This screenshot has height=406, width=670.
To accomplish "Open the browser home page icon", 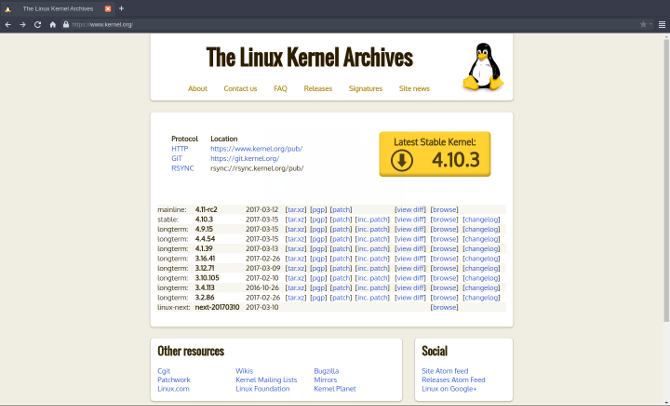I will pyautogui.click(x=53, y=24).
